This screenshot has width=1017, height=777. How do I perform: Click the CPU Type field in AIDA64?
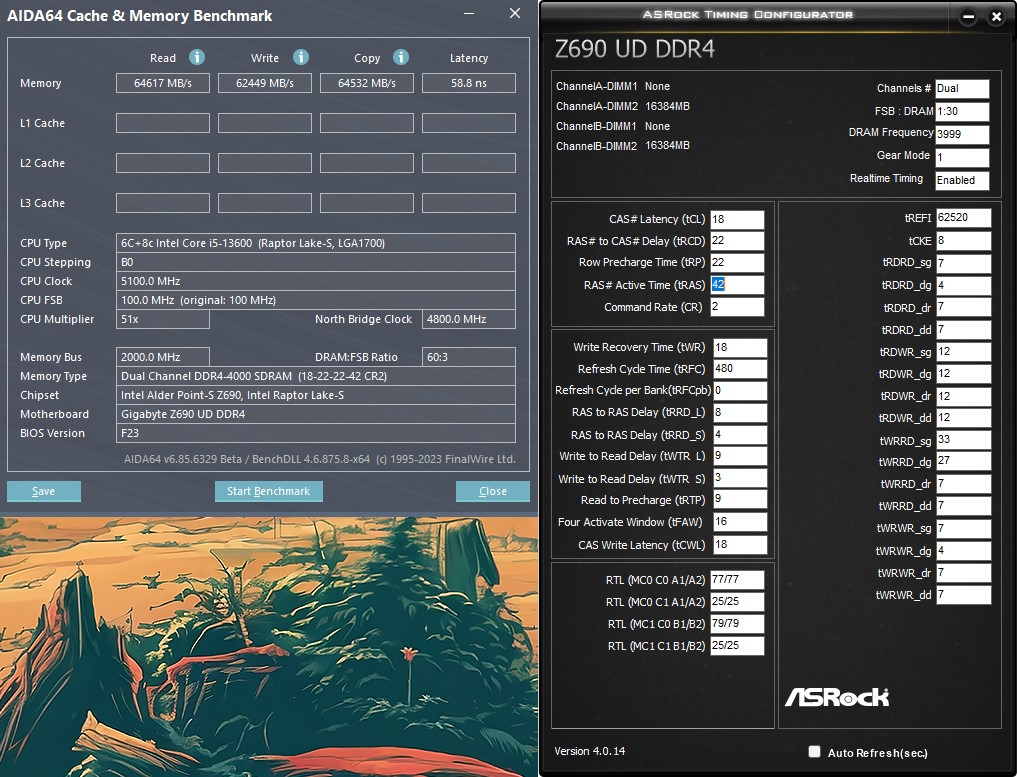316,243
